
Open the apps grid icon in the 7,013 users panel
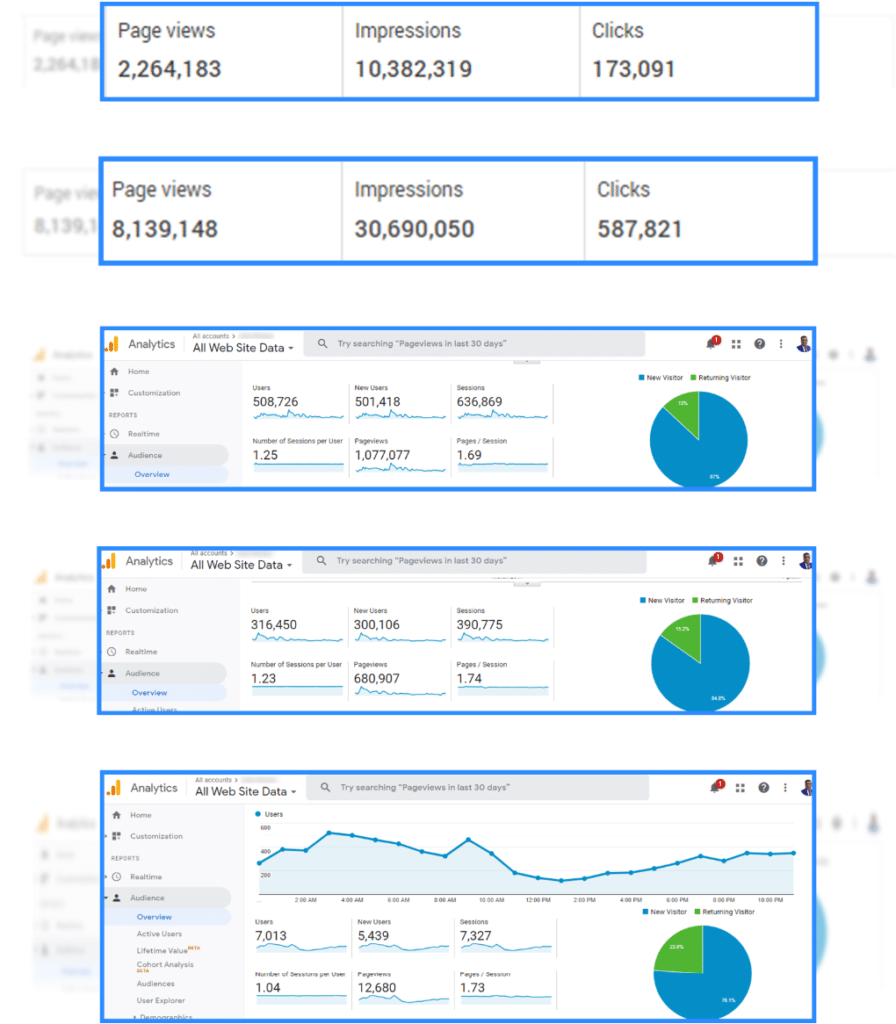[x=740, y=788]
